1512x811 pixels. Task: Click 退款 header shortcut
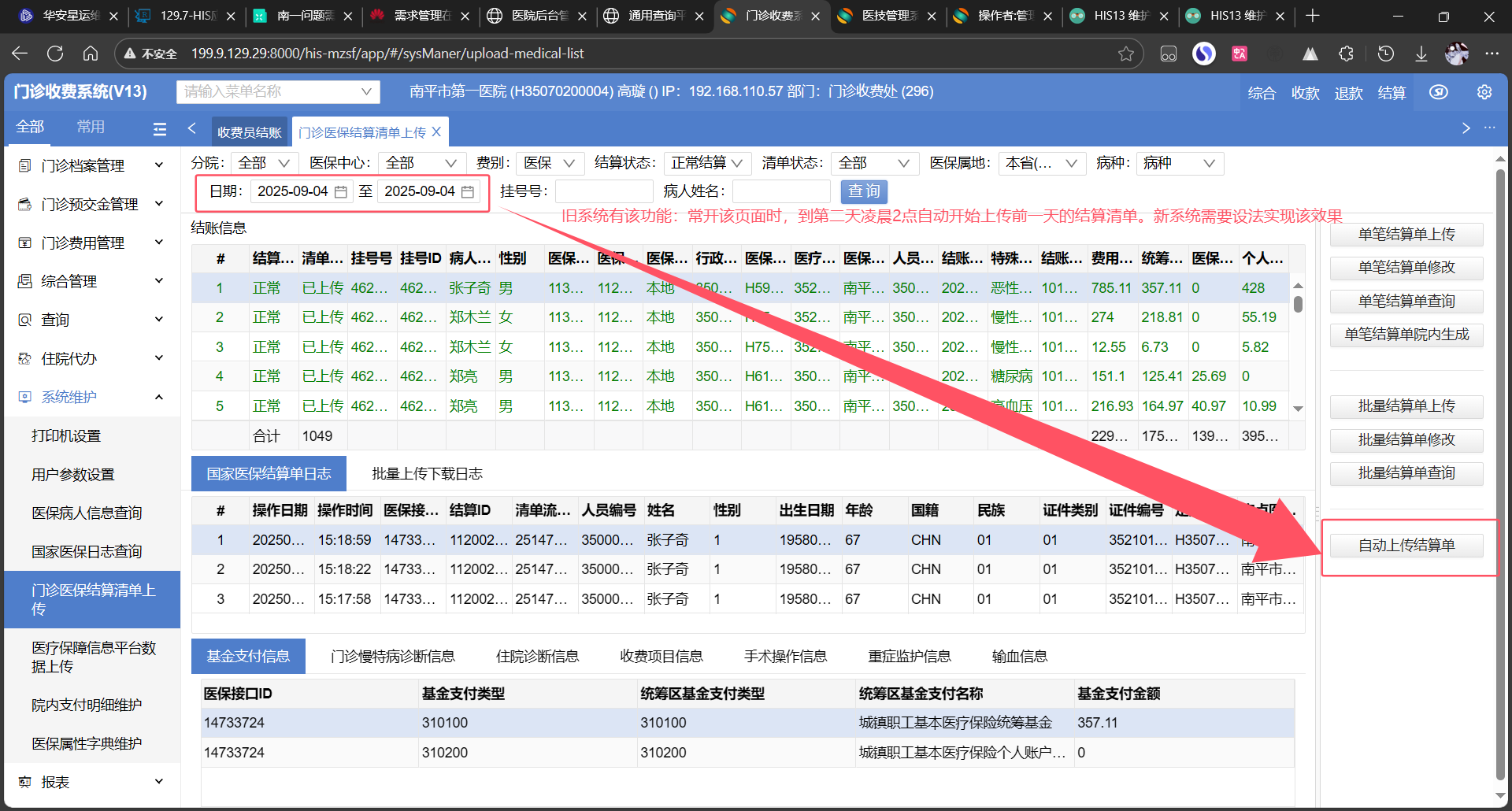[x=1348, y=93]
